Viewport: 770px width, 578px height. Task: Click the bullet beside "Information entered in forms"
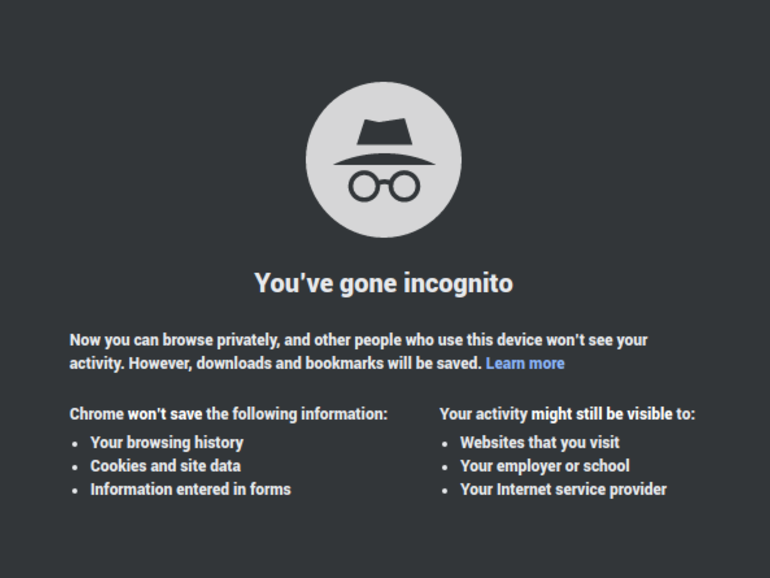[x=75, y=490]
